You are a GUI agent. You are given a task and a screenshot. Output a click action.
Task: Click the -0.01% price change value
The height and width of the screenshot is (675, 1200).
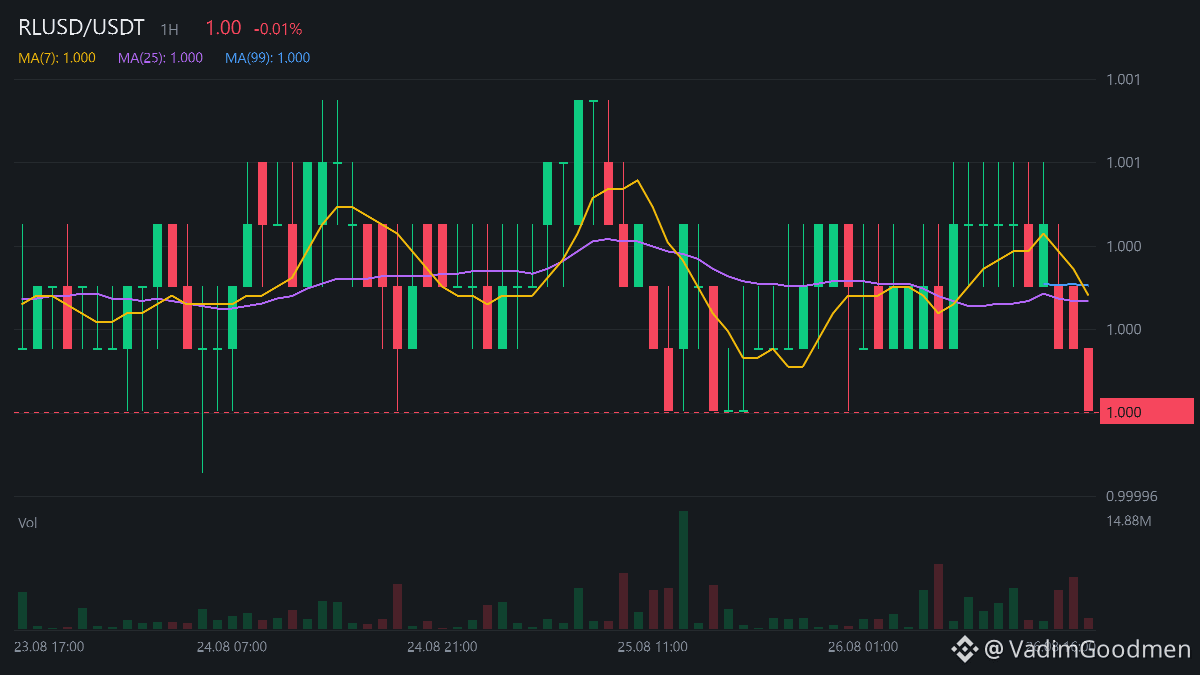pos(278,29)
